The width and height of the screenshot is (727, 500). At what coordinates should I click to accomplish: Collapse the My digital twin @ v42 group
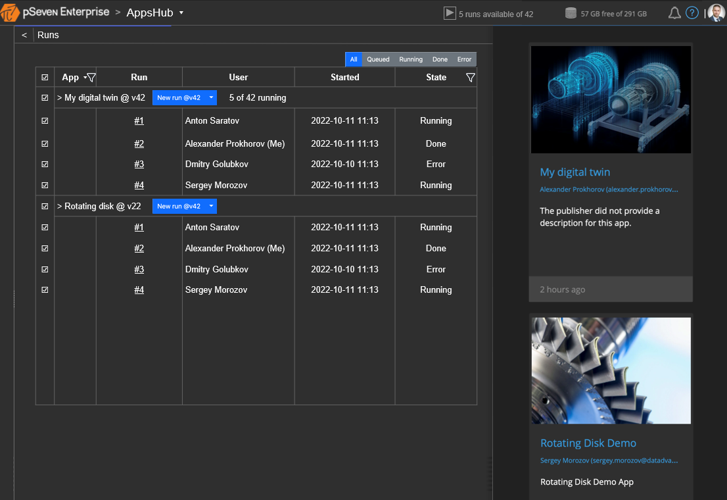click(59, 98)
